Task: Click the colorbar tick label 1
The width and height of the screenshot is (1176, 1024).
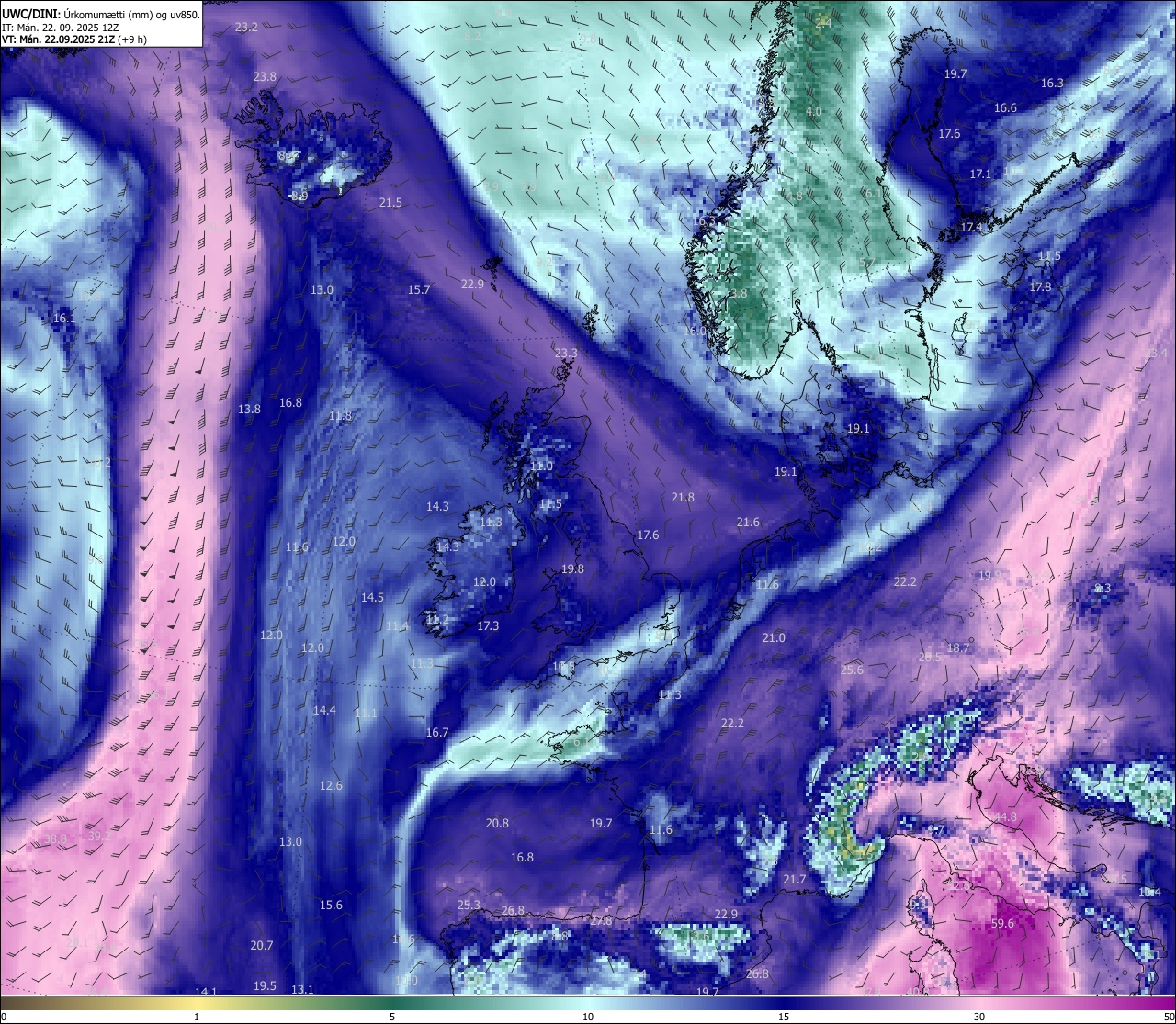Action: 197,1017
